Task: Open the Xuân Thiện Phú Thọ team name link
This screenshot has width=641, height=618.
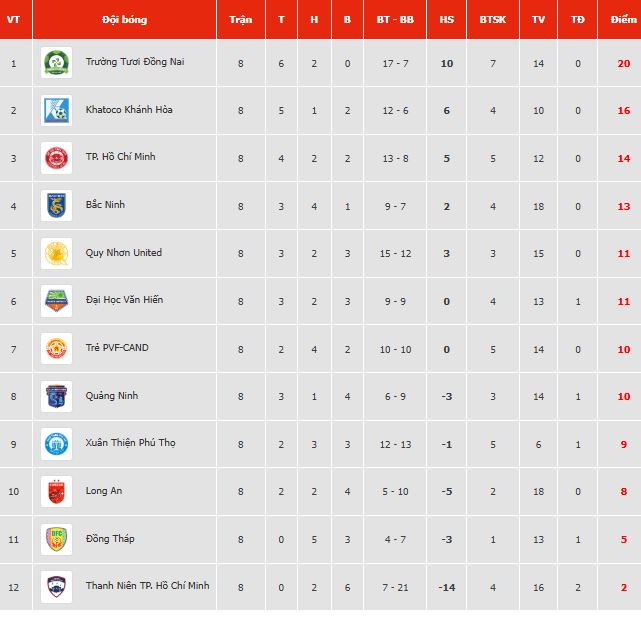Action: click(x=130, y=443)
